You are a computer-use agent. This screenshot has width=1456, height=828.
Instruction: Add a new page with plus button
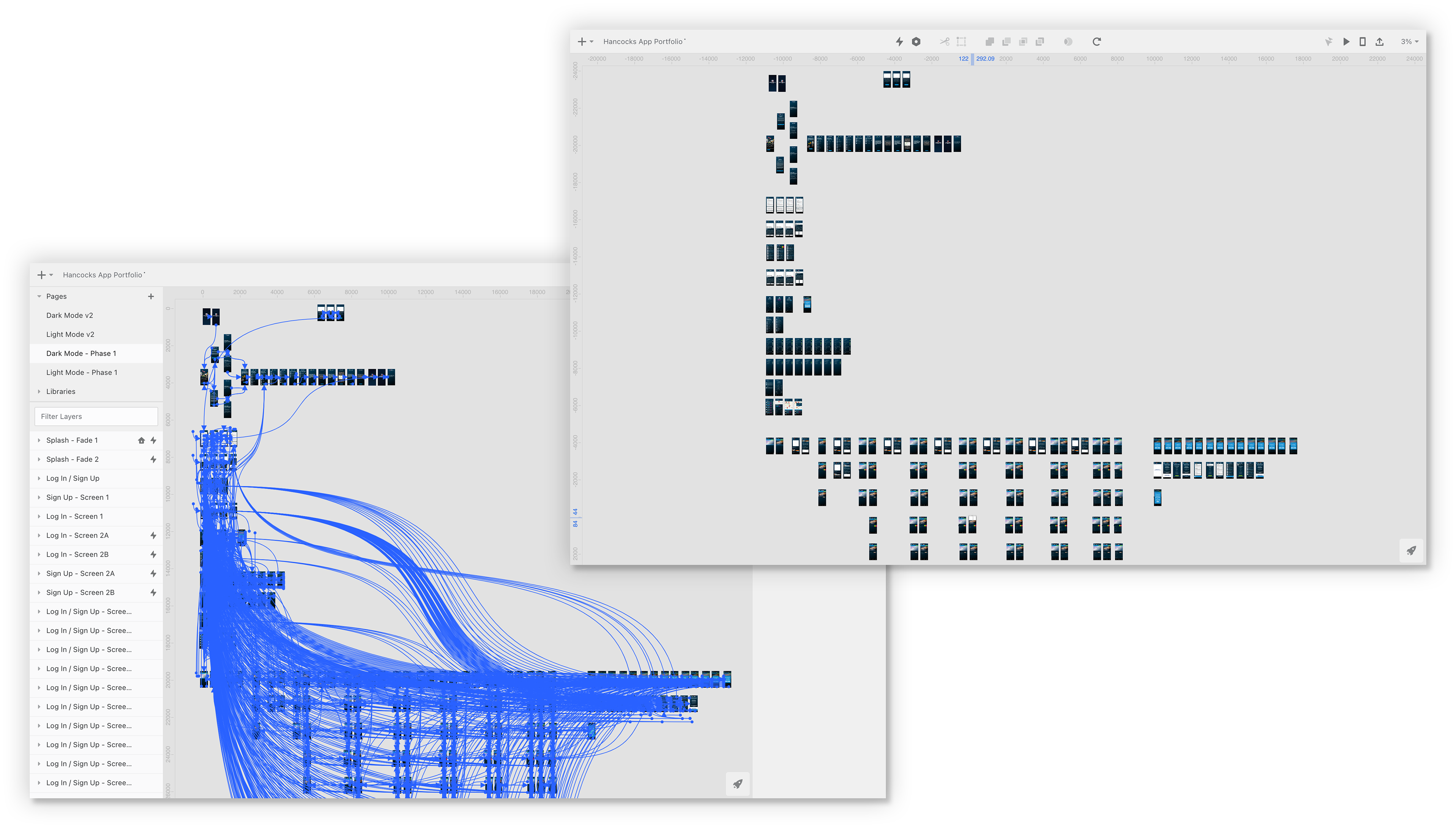tap(151, 296)
